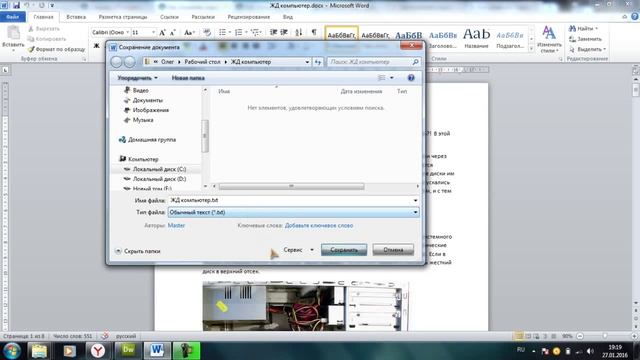Image resolution: width=640 pixels, height=360 pixels.
Task: Click the Сохранить button
Action: 344,250
